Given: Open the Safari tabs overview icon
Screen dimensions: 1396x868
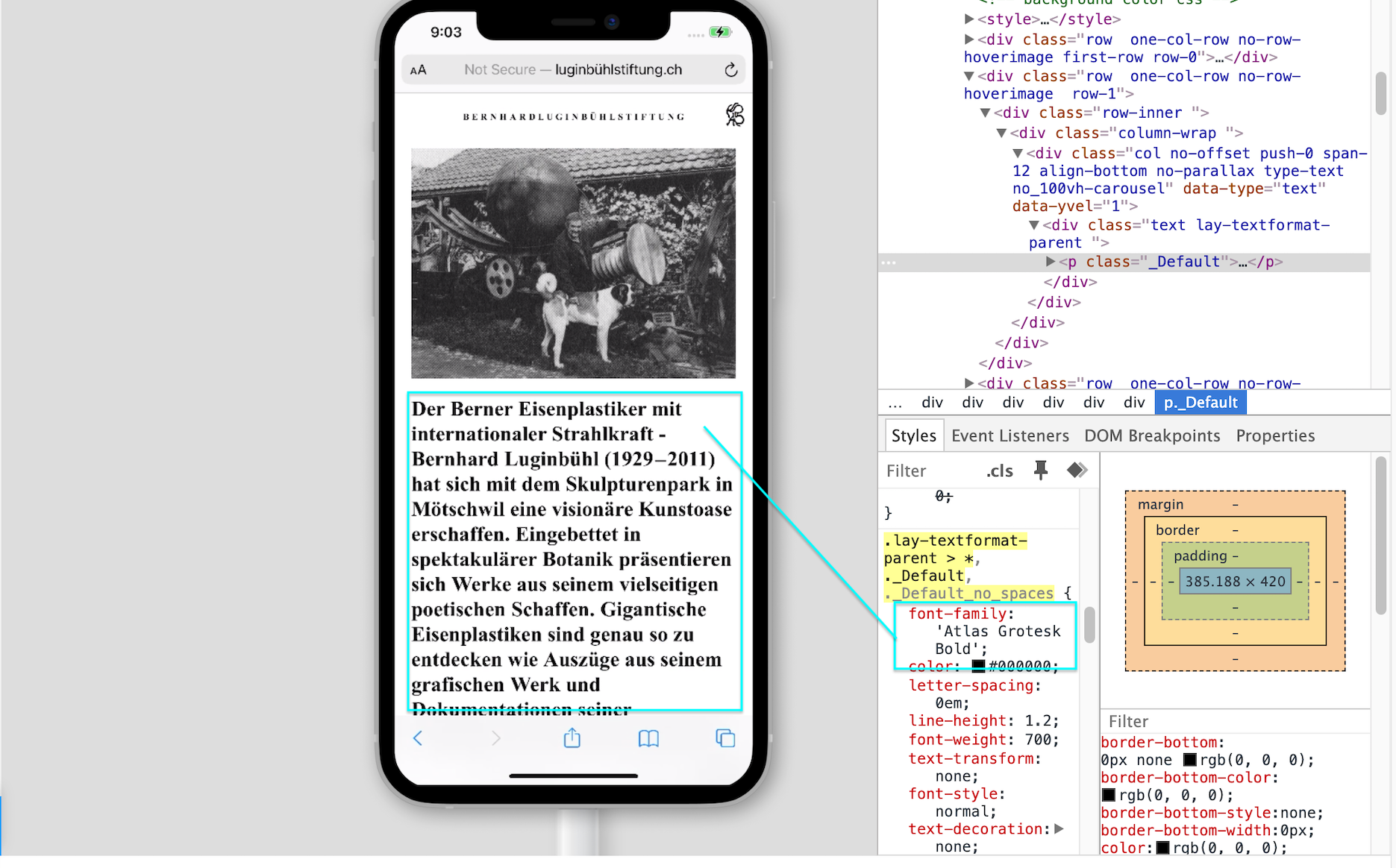Looking at the screenshot, I should click(x=725, y=738).
